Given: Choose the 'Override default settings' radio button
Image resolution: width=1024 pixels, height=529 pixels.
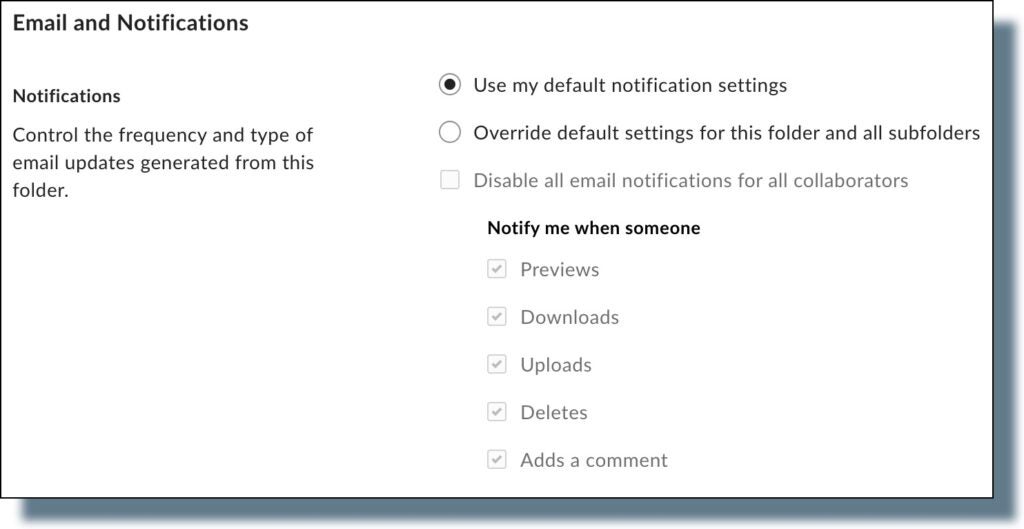Looking at the screenshot, I should point(450,132).
